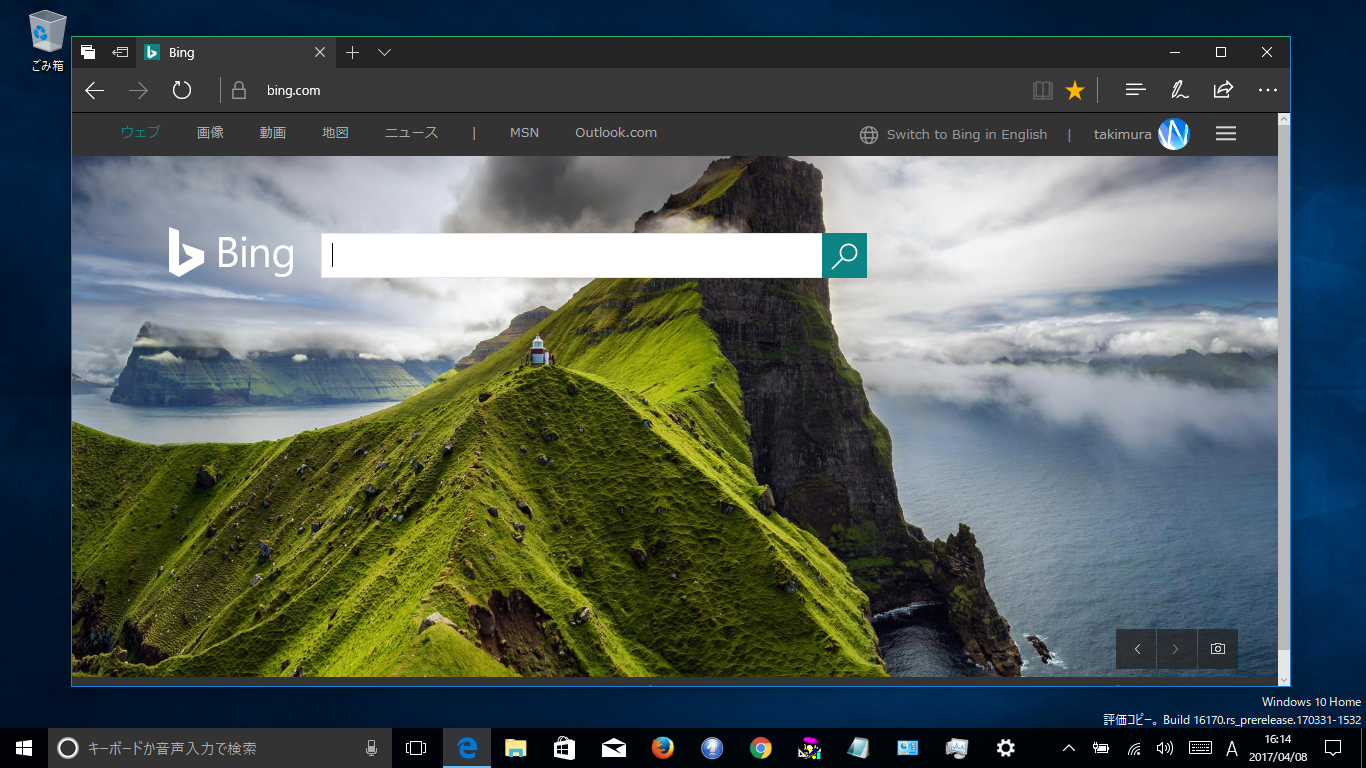The width and height of the screenshot is (1366, 768).
Task: Click the yellow favorites star
Action: tap(1075, 91)
